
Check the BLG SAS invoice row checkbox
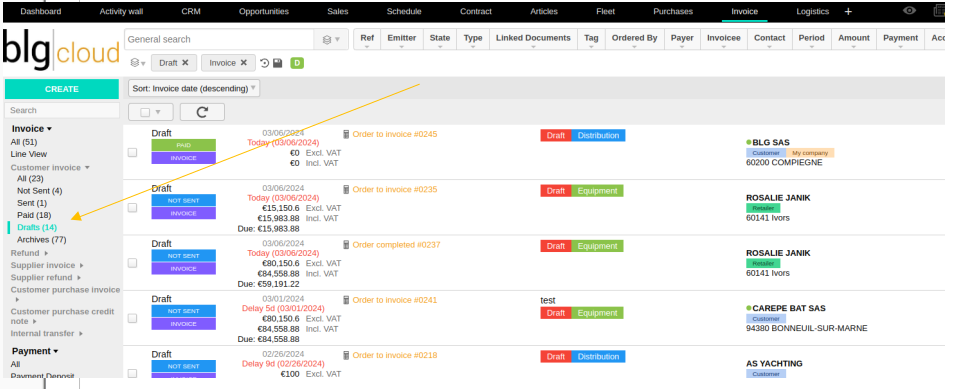tap(132, 153)
